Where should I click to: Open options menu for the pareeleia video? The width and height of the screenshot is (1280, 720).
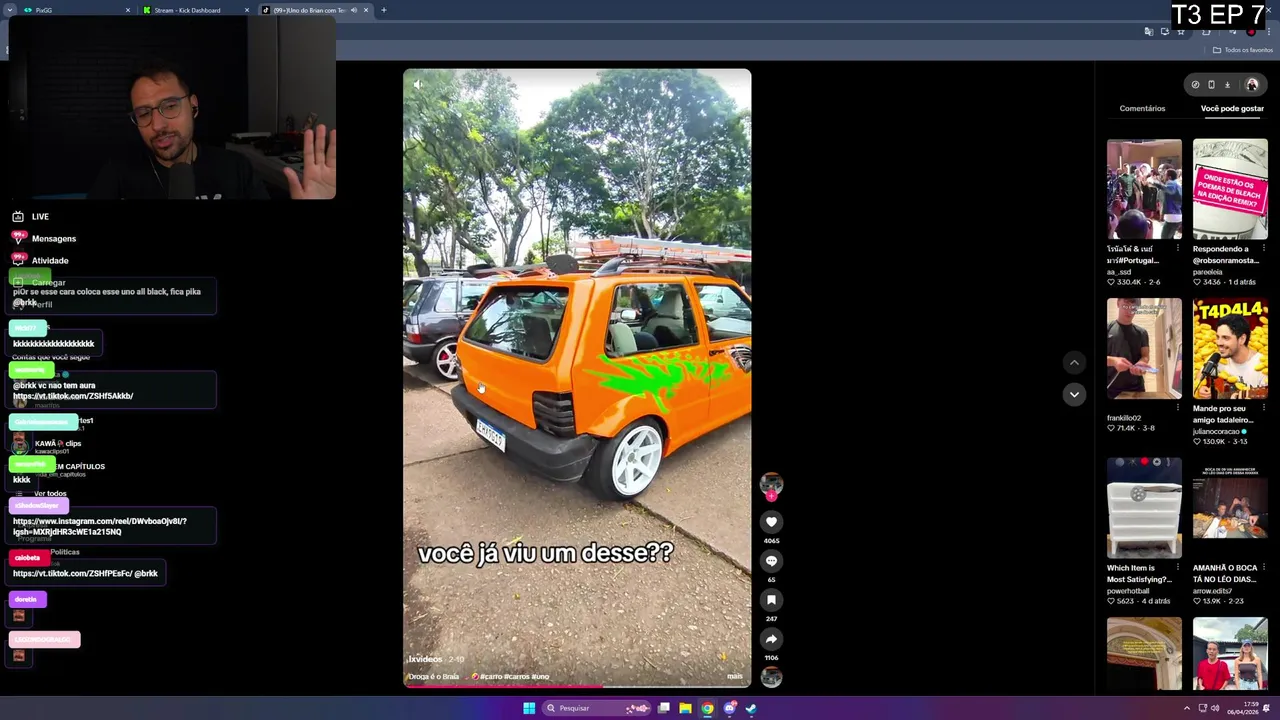tap(1264, 248)
